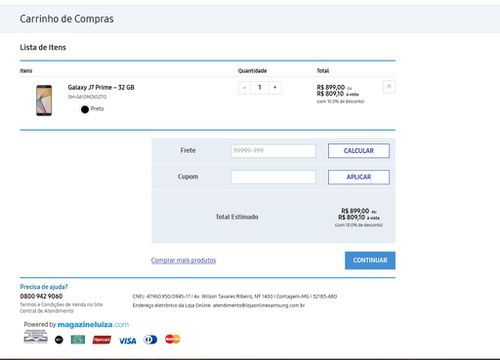Image resolution: width=500 pixels, height=360 pixels.
Task: Click the Galaxy J7 Prime – 32 GB title
Action: (x=101, y=87)
